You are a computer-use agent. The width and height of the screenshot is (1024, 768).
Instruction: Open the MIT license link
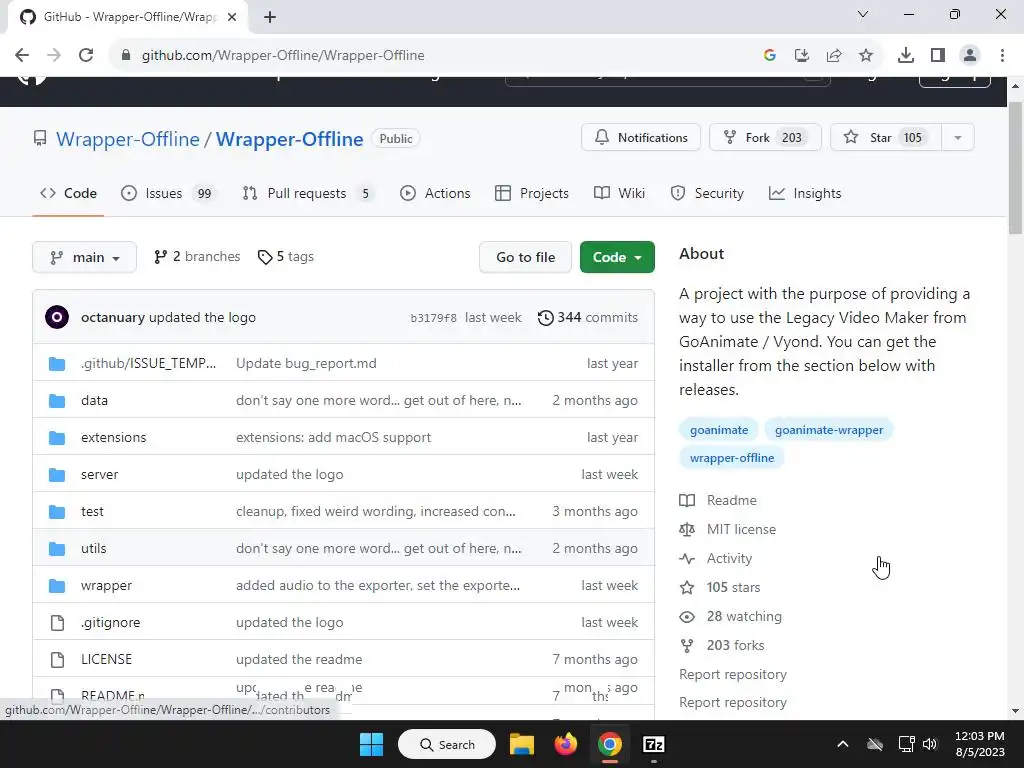[741, 530]
